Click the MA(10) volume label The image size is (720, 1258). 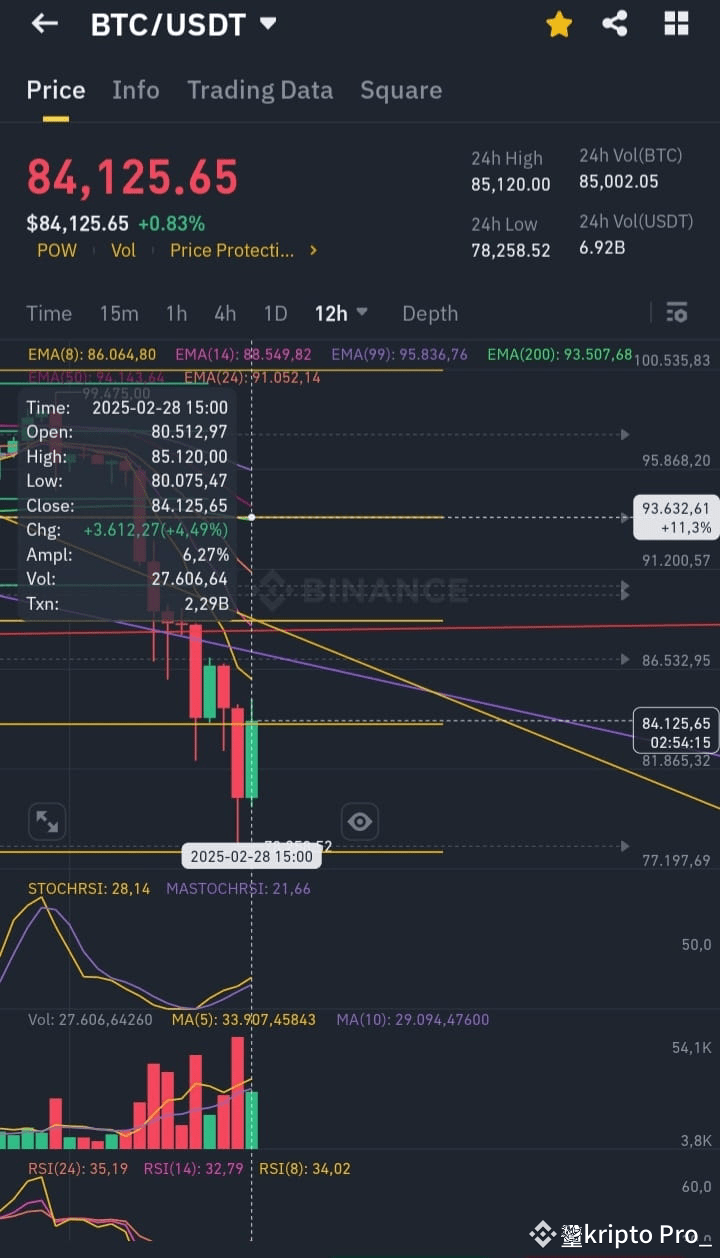(413, 1020)
